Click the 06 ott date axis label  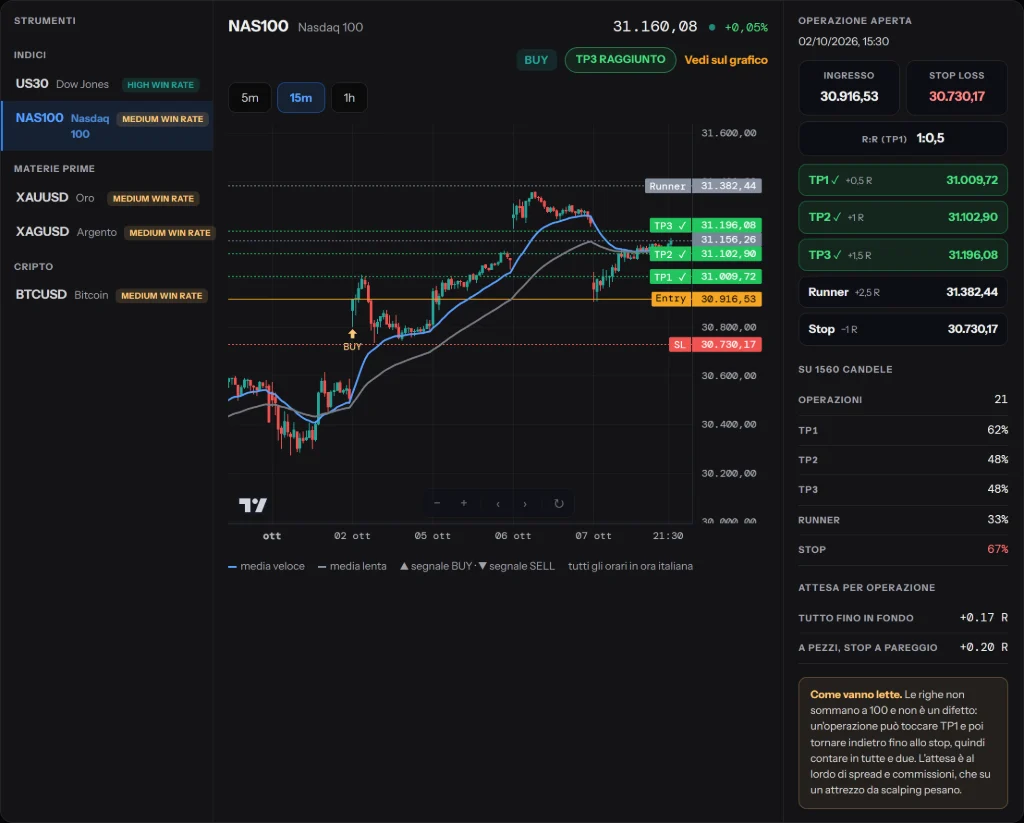513,536
